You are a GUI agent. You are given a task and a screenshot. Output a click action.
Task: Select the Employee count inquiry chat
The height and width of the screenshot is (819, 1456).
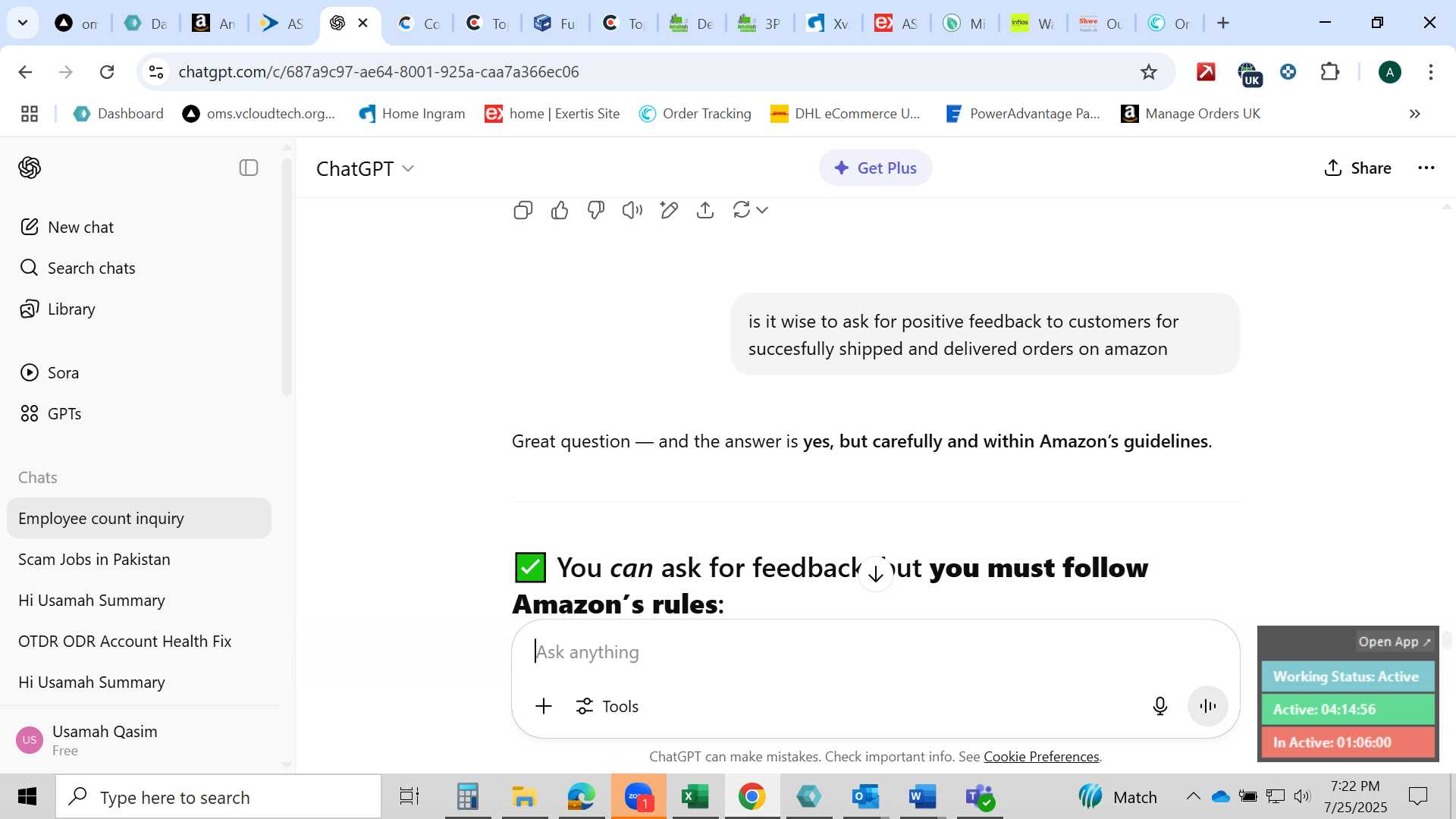pos(139,518)
